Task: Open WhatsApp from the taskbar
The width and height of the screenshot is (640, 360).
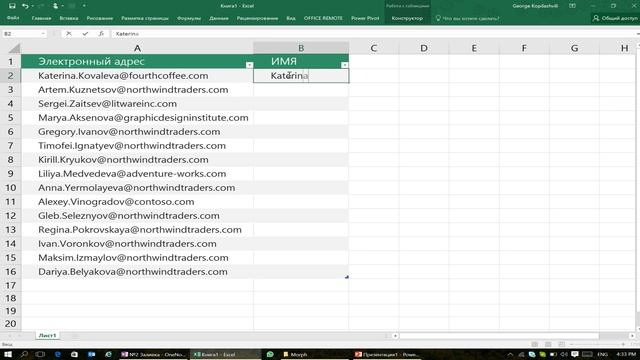Action: [x=270, y=354]
